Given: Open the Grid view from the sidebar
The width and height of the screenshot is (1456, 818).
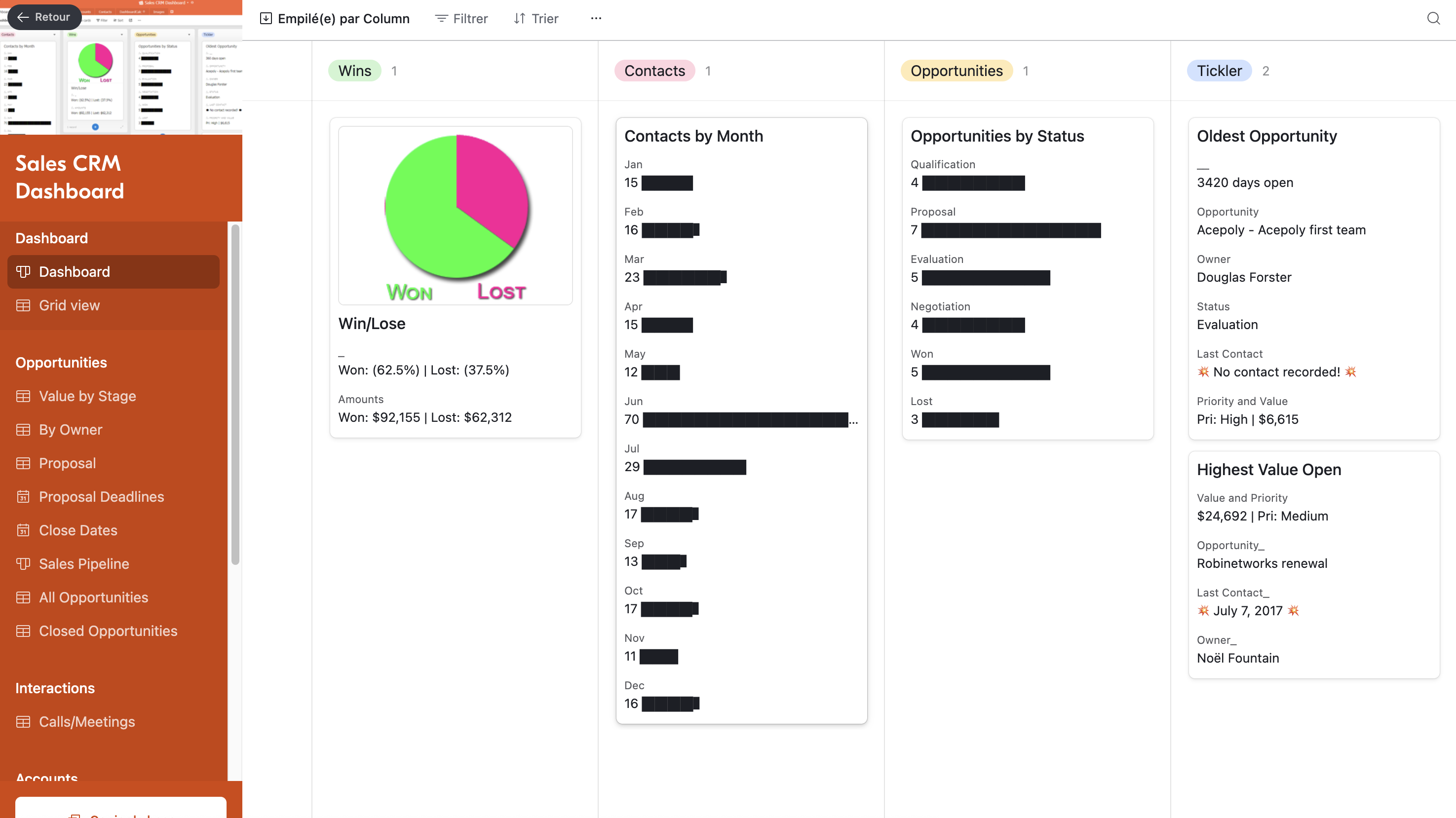Looking at the screenshot, I should coord(69,305).
